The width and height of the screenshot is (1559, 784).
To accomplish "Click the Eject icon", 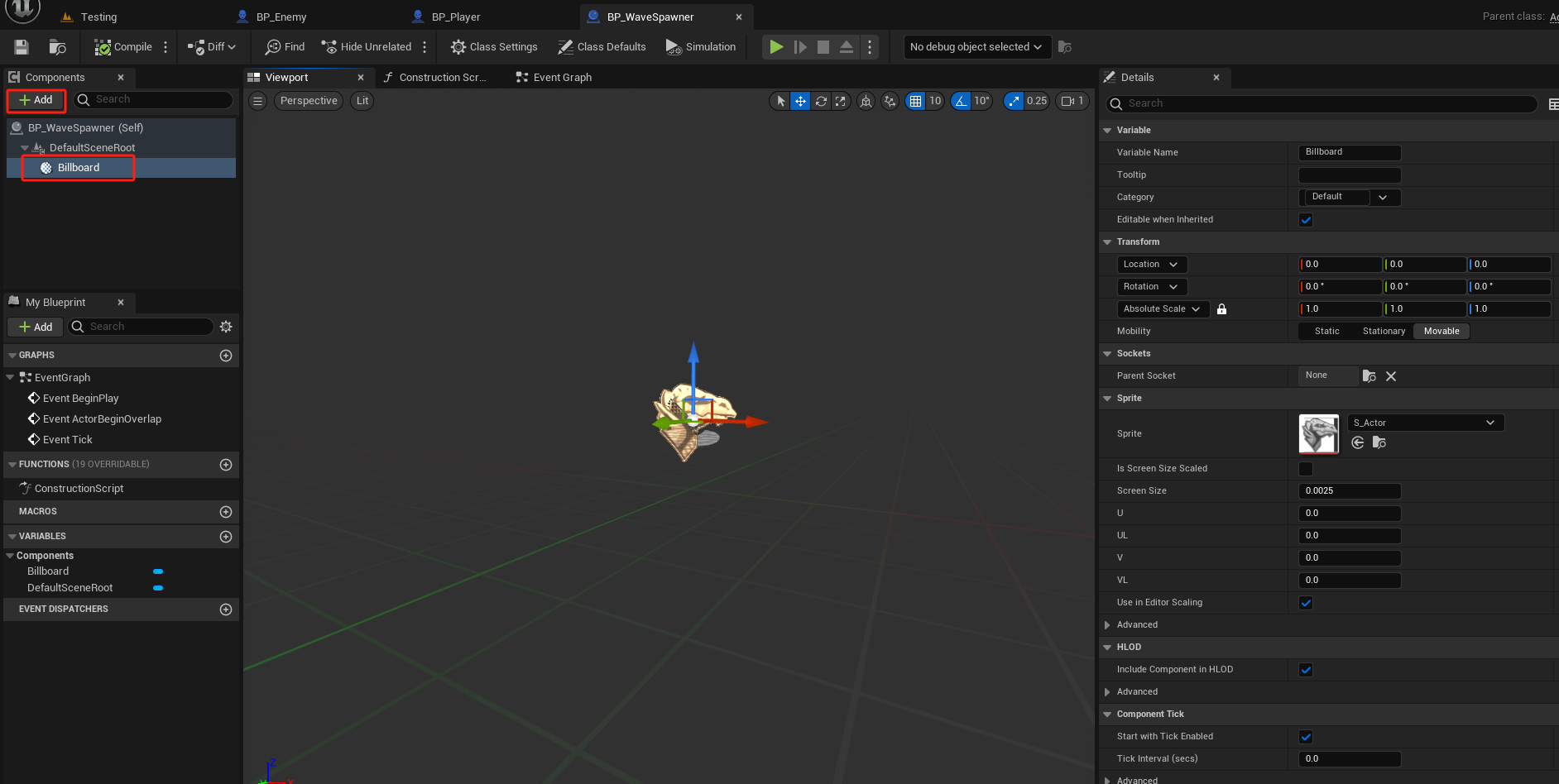I will coord(847,47).
